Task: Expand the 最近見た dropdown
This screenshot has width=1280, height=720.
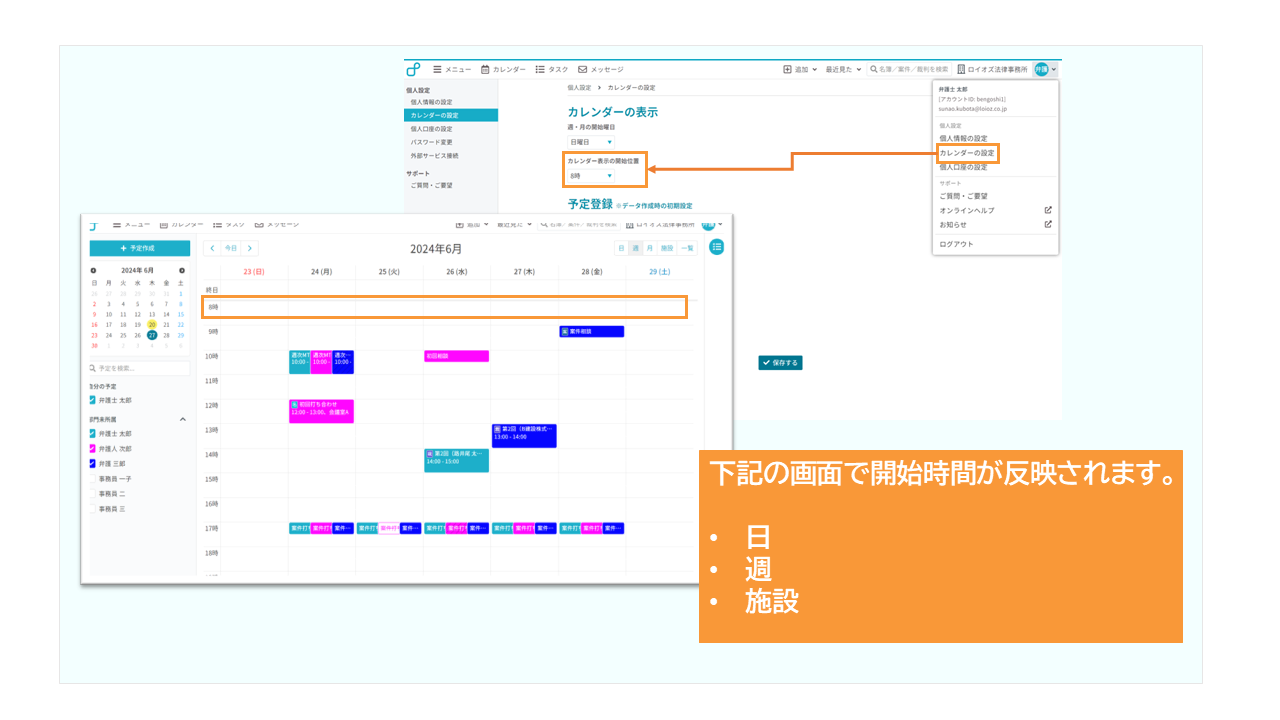Action: pyautogui.click(x=843, y=69)
